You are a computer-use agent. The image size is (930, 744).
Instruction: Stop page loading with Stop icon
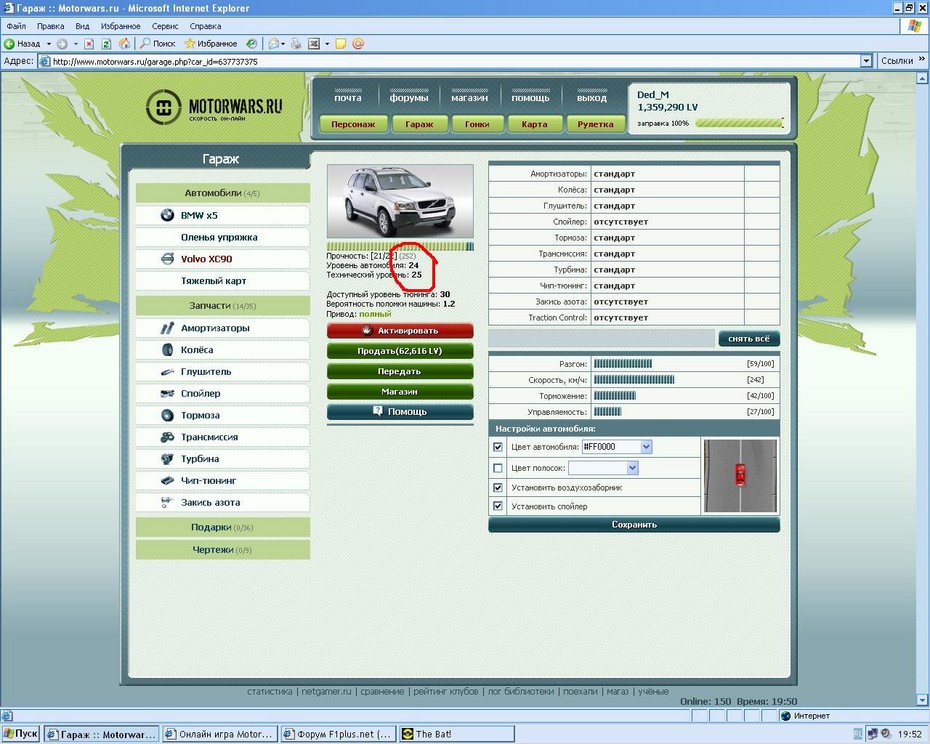click(x=89, y=43)
